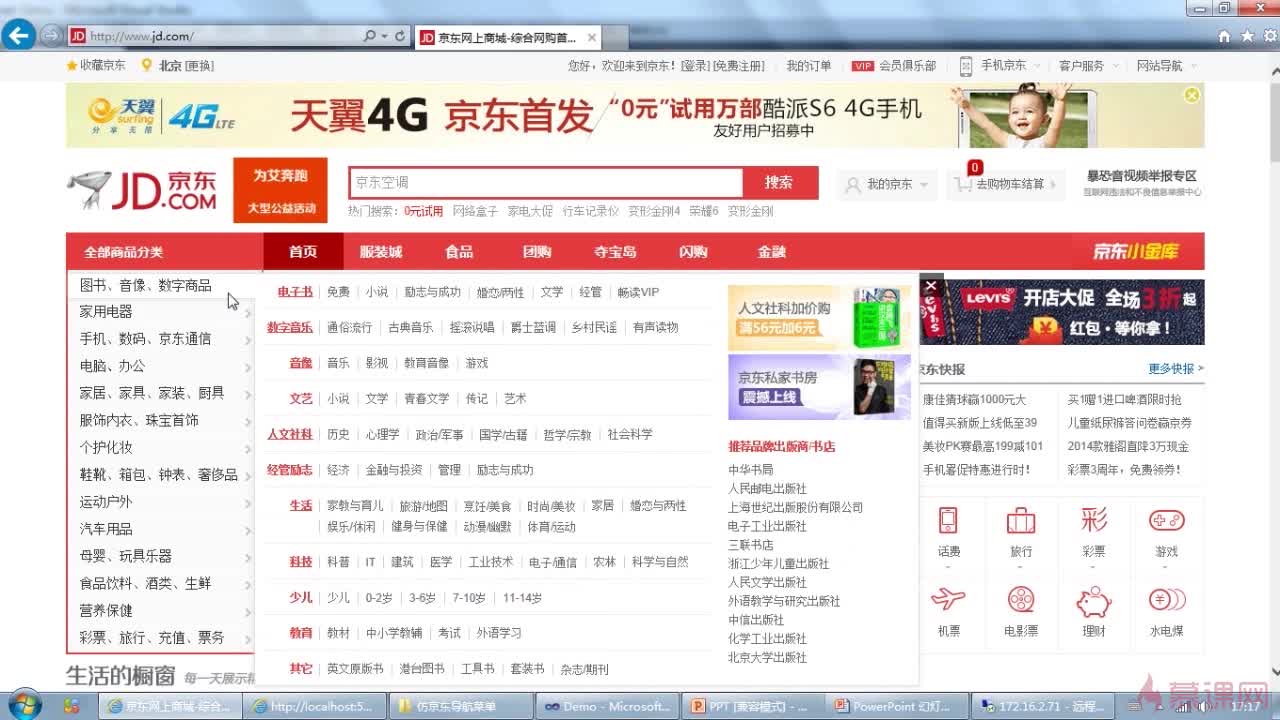The width and height of the screenshot is (1280, 720).
Task: Close the category flyout panel X
Action: point(930,286)
